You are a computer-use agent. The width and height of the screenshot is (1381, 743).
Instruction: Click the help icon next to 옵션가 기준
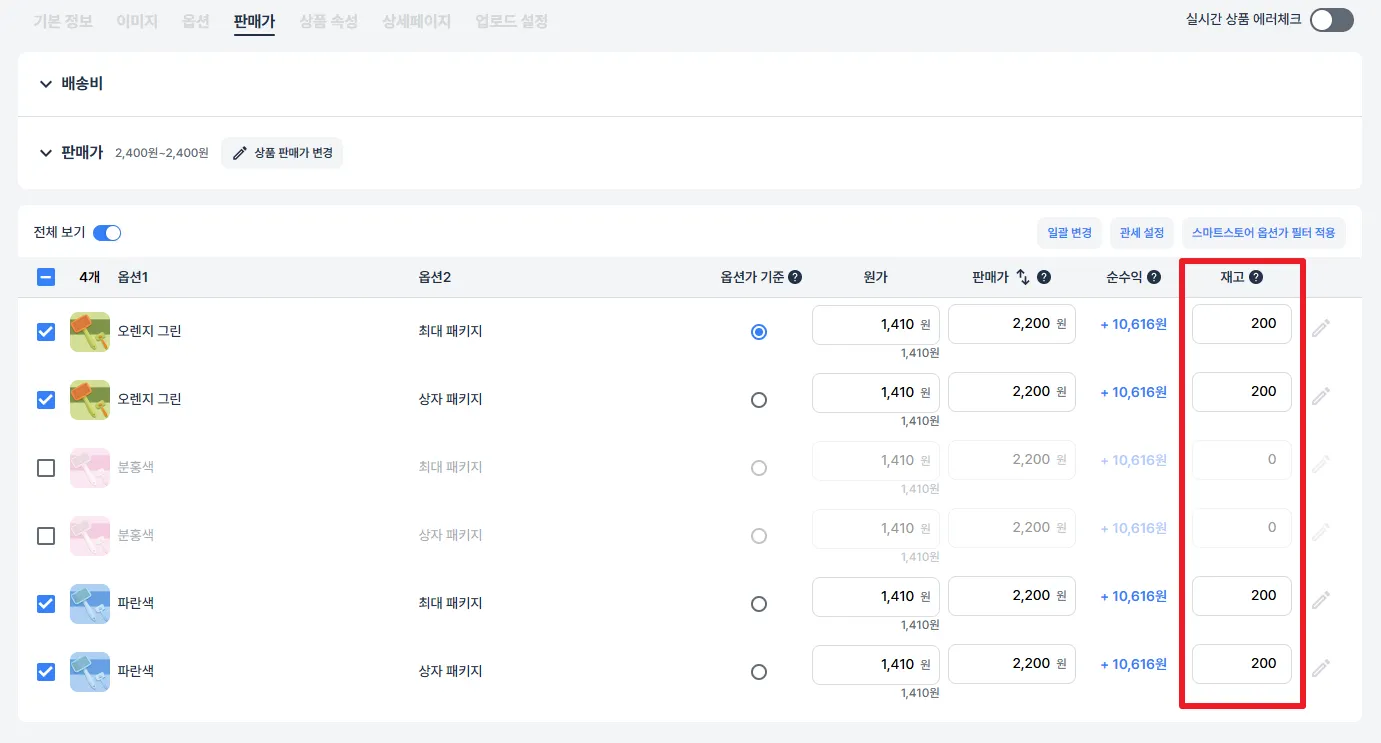pyautogui.click(x=795, y=277)
